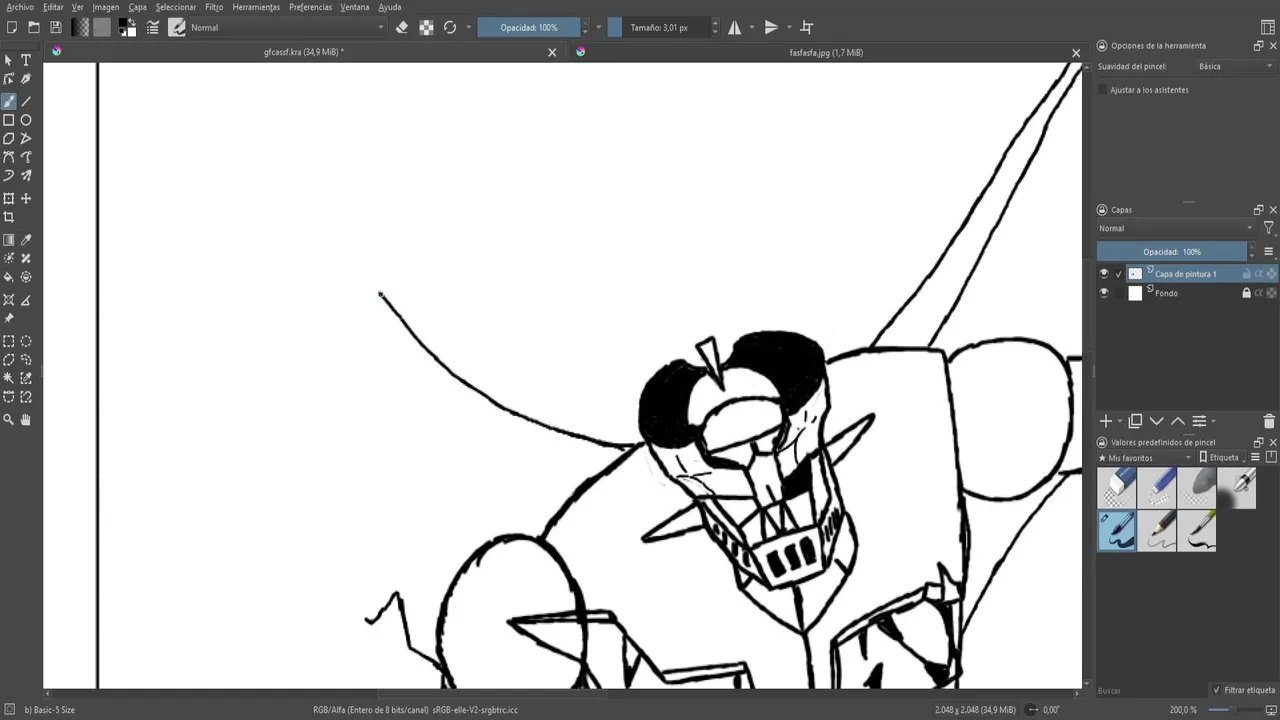Select the Zoom magnifier tool
The width and height of the screenshot is (1280, 720).
pos(9,420)
